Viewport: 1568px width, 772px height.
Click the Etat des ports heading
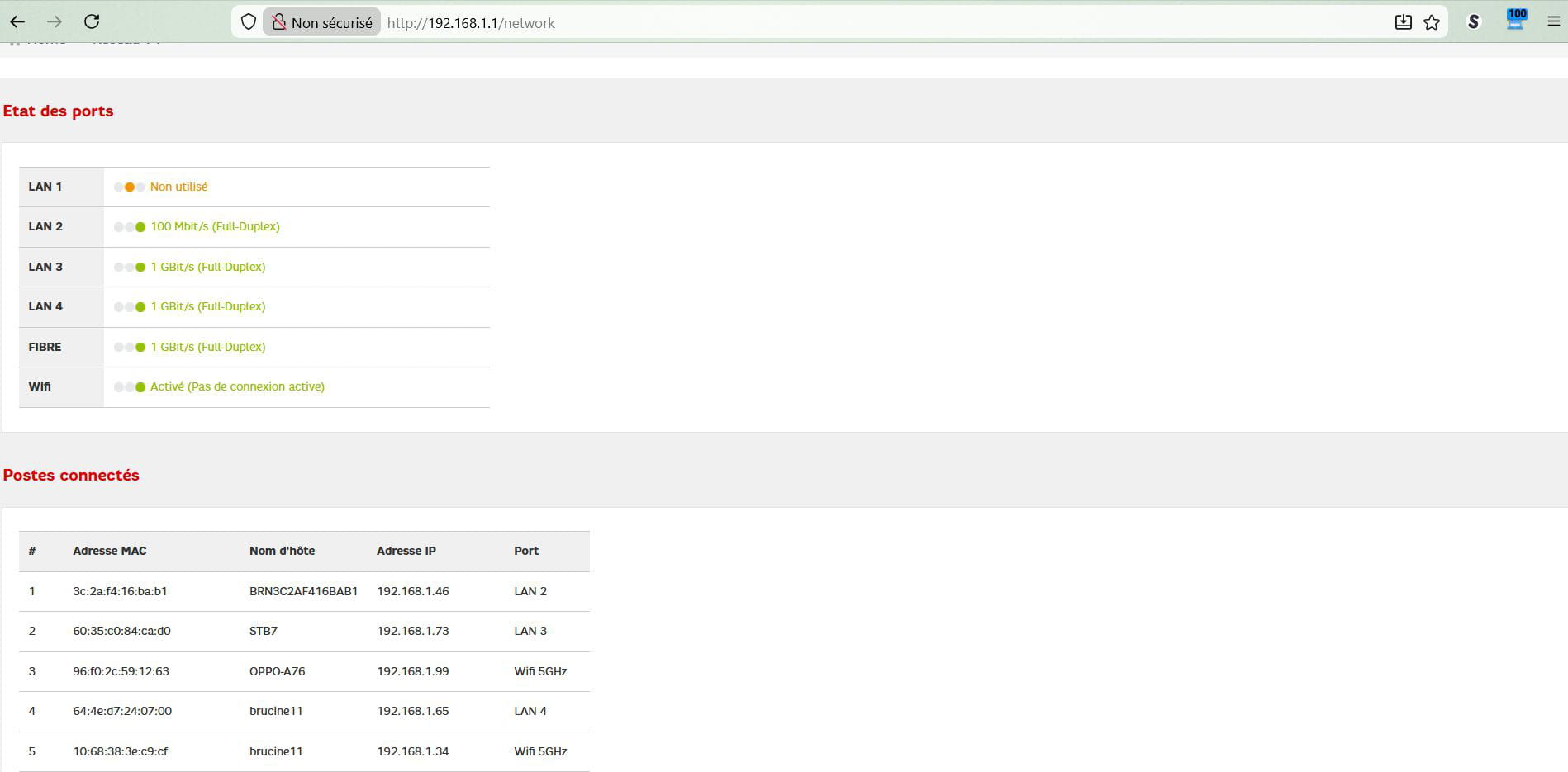pyautogui.click(x=58, y=111)
